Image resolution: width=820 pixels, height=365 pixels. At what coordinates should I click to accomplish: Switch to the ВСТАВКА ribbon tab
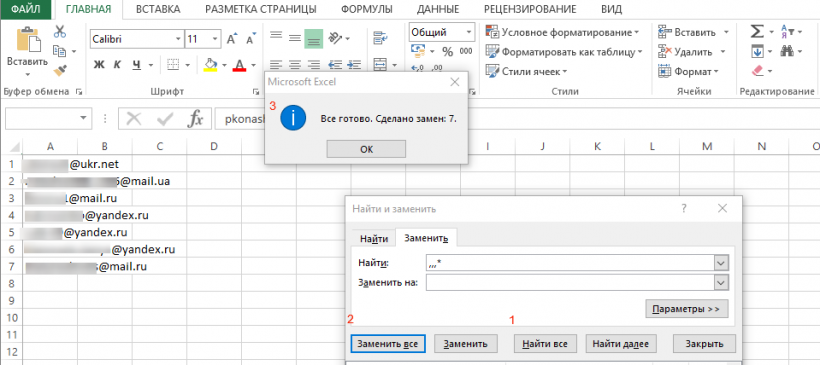[x=157, y=9]
